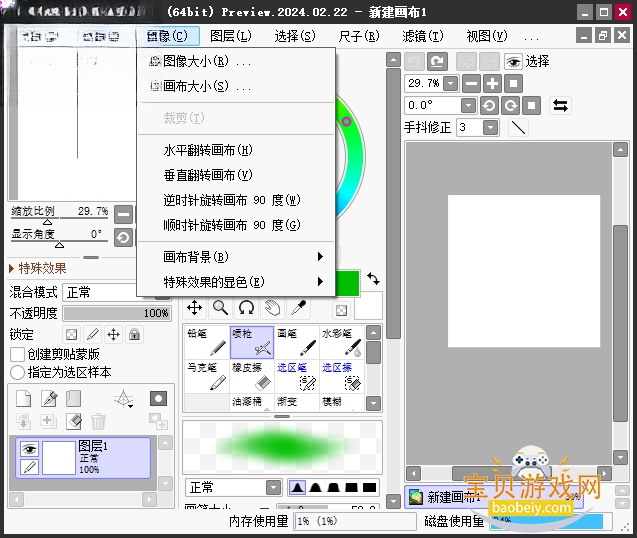The image size is (637, 538).
Task: Tick the 创建剪贴蒙版 checkbox
Action: [x=17, y=354]
